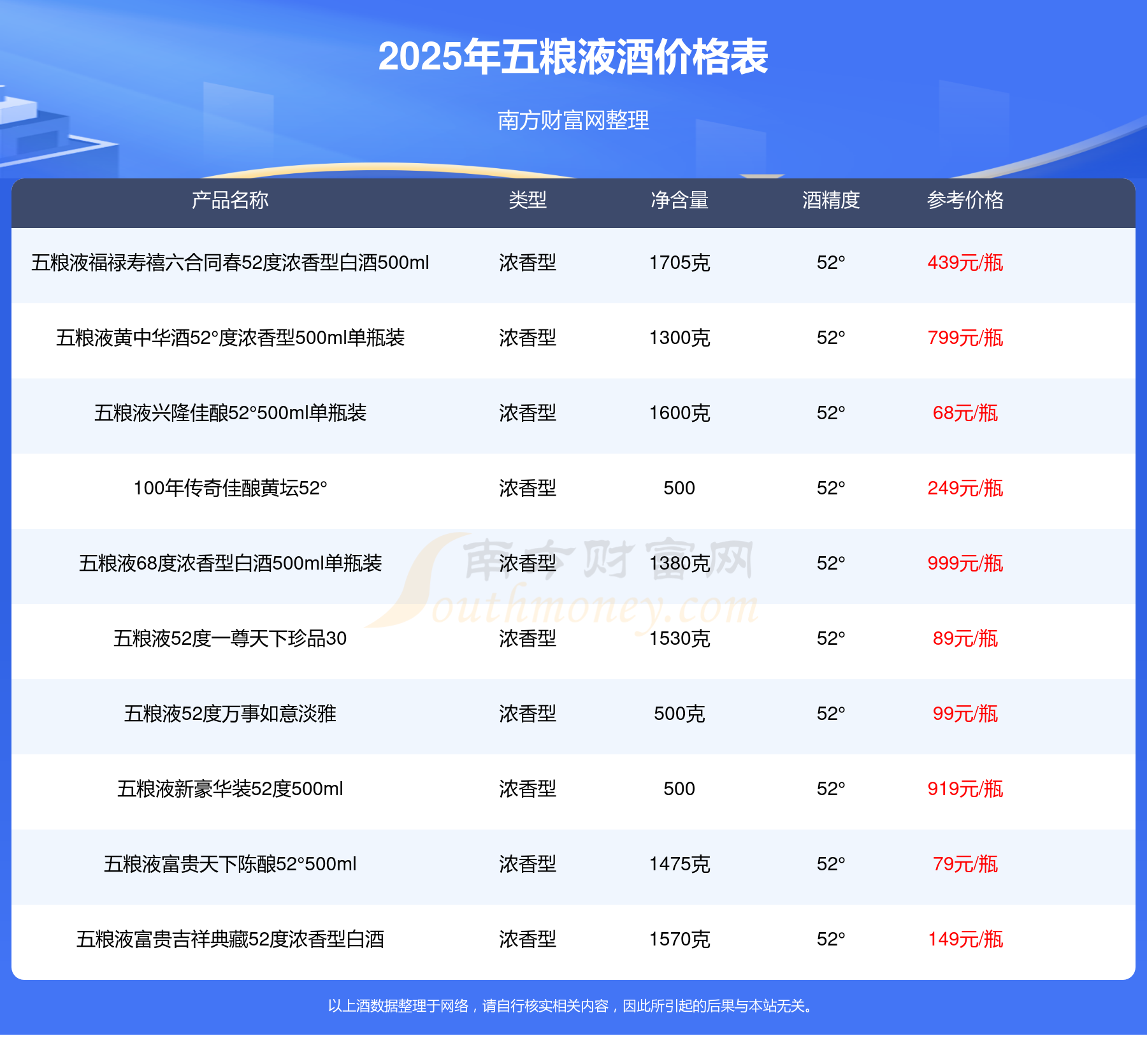Click net content 1600克
The image size is (1147, 1064).
point(679,413)
